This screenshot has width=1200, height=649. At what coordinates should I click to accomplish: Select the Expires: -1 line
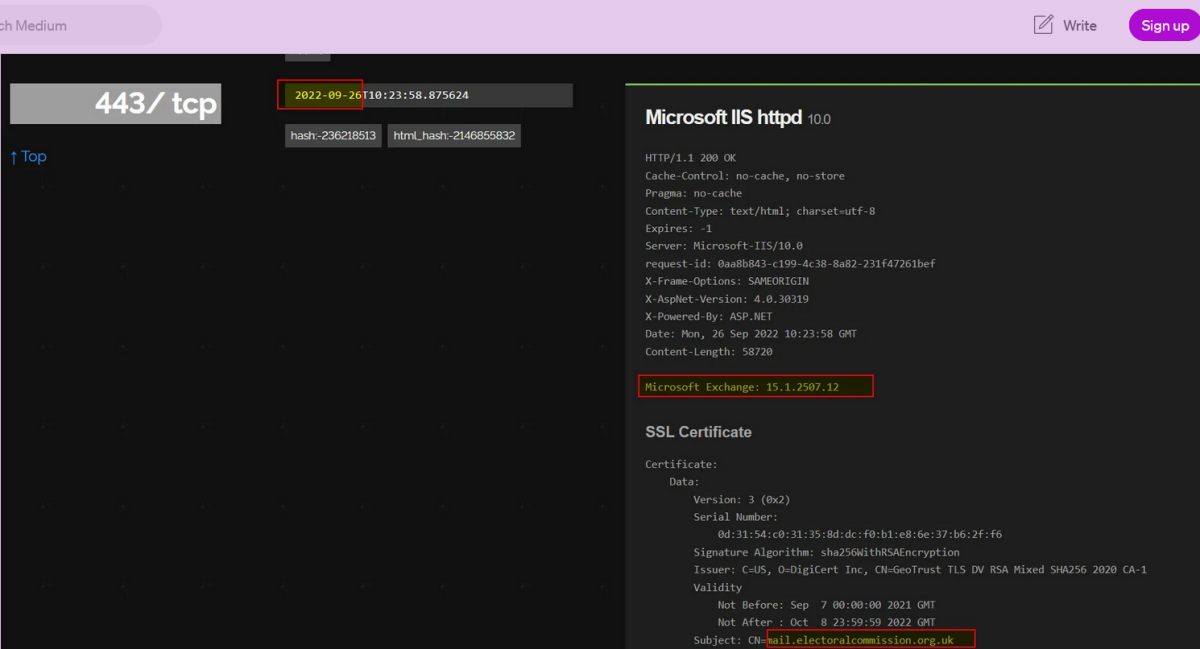[679, 228]
